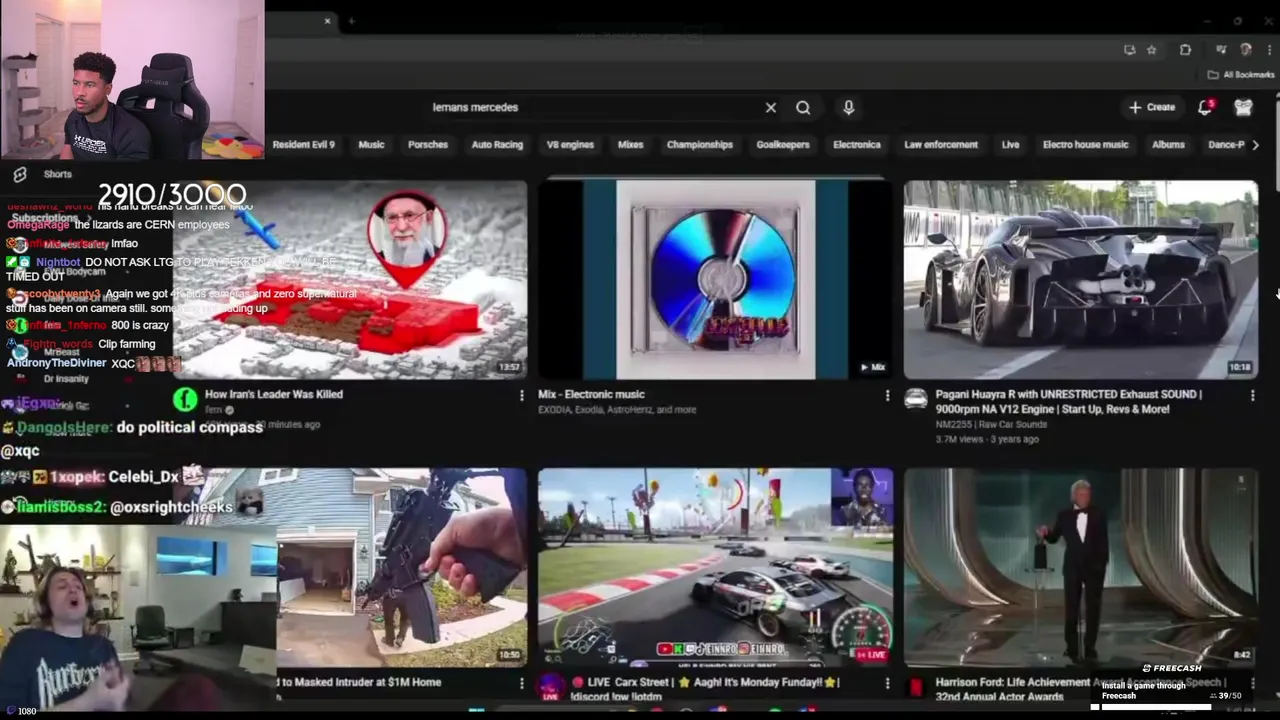This screenshot has height=720, width=1280.
Task: Start voice search with the microphone icon
Action: (848, 107)
